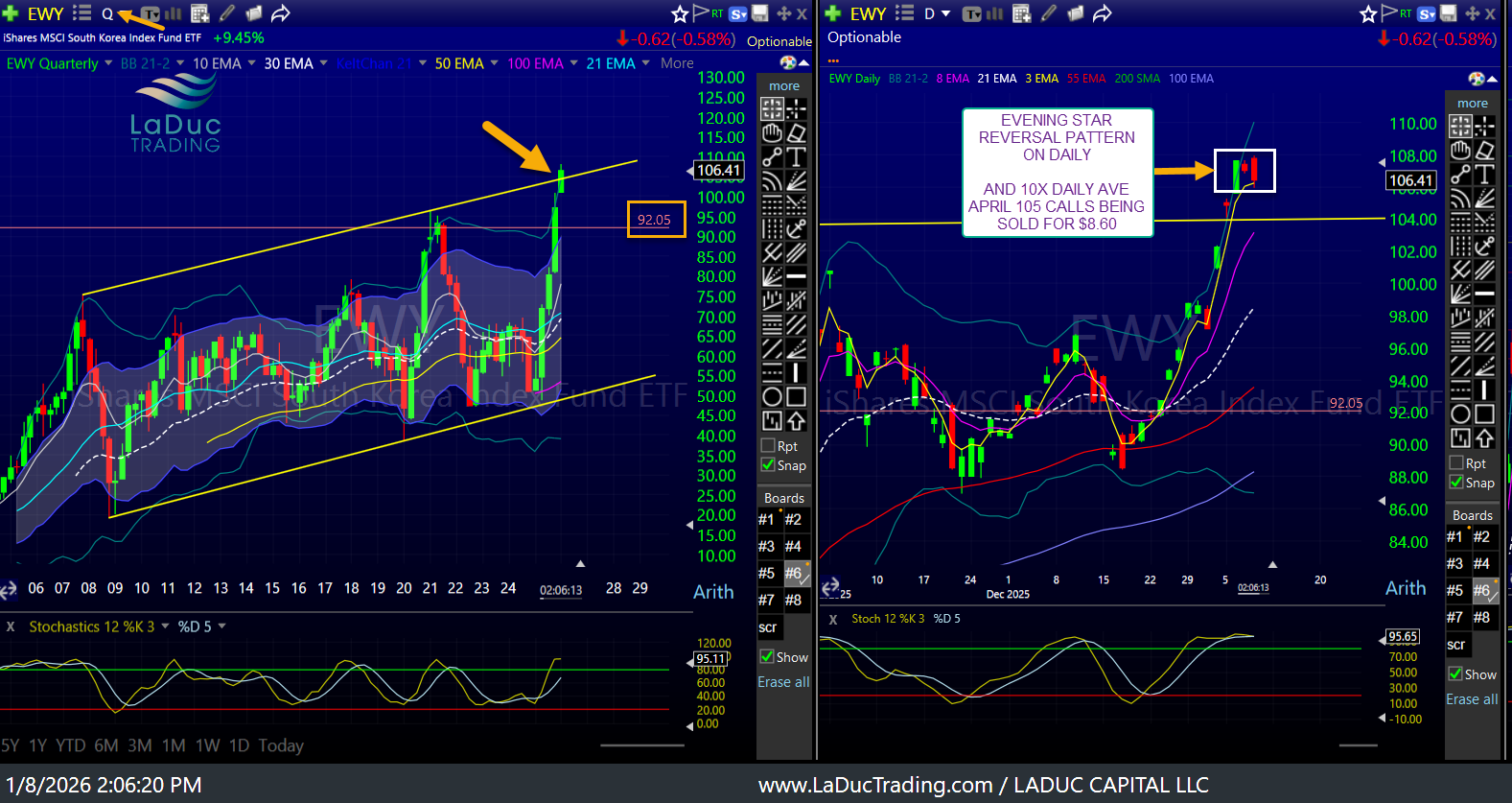Click the flag icon on the left chart toolbar
Image resolution: width=1512 pixels, height=803 pixels.
point(701,12)
